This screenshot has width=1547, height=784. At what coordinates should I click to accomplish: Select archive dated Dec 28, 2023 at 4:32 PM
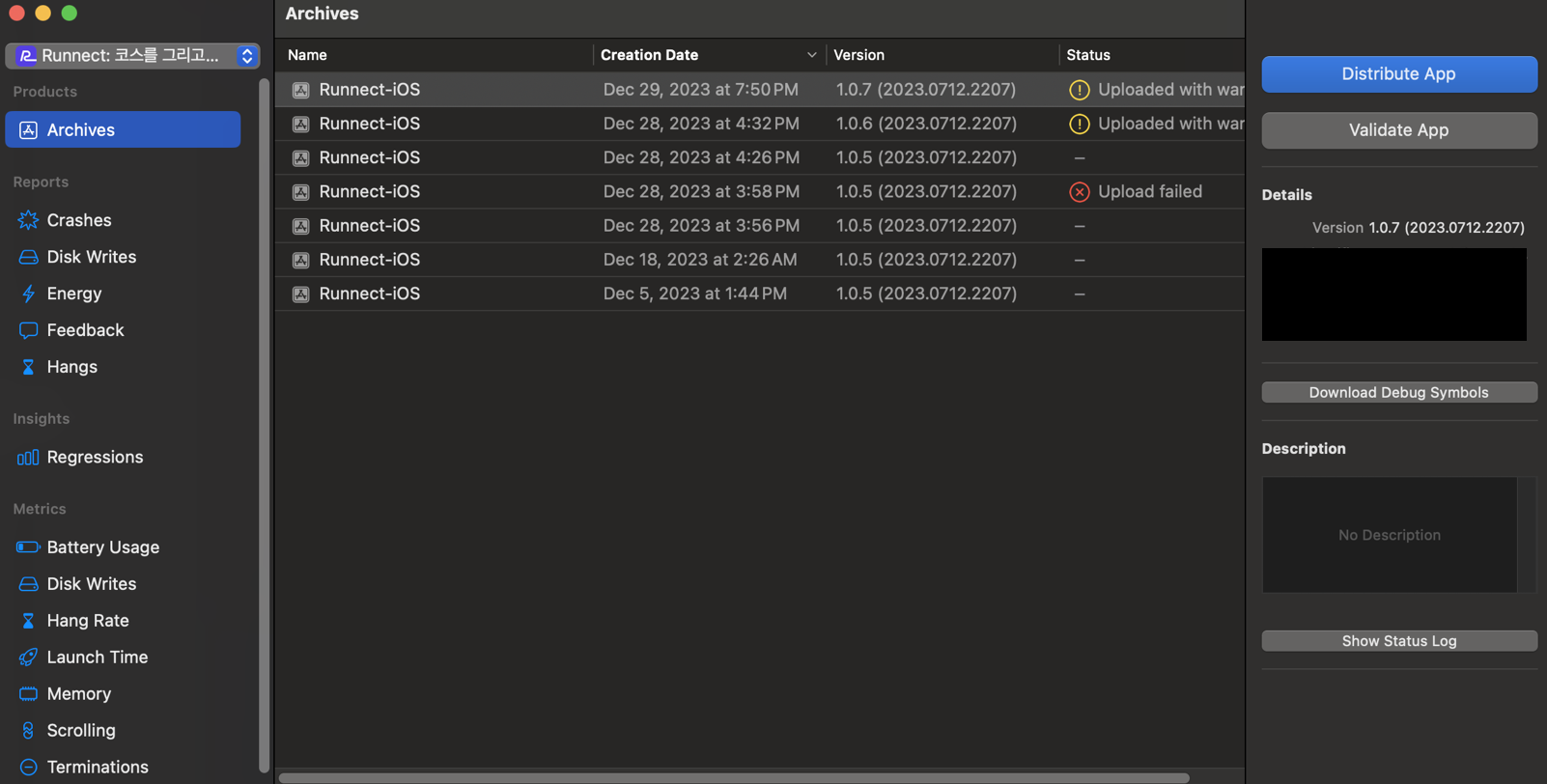coord(760,124)
